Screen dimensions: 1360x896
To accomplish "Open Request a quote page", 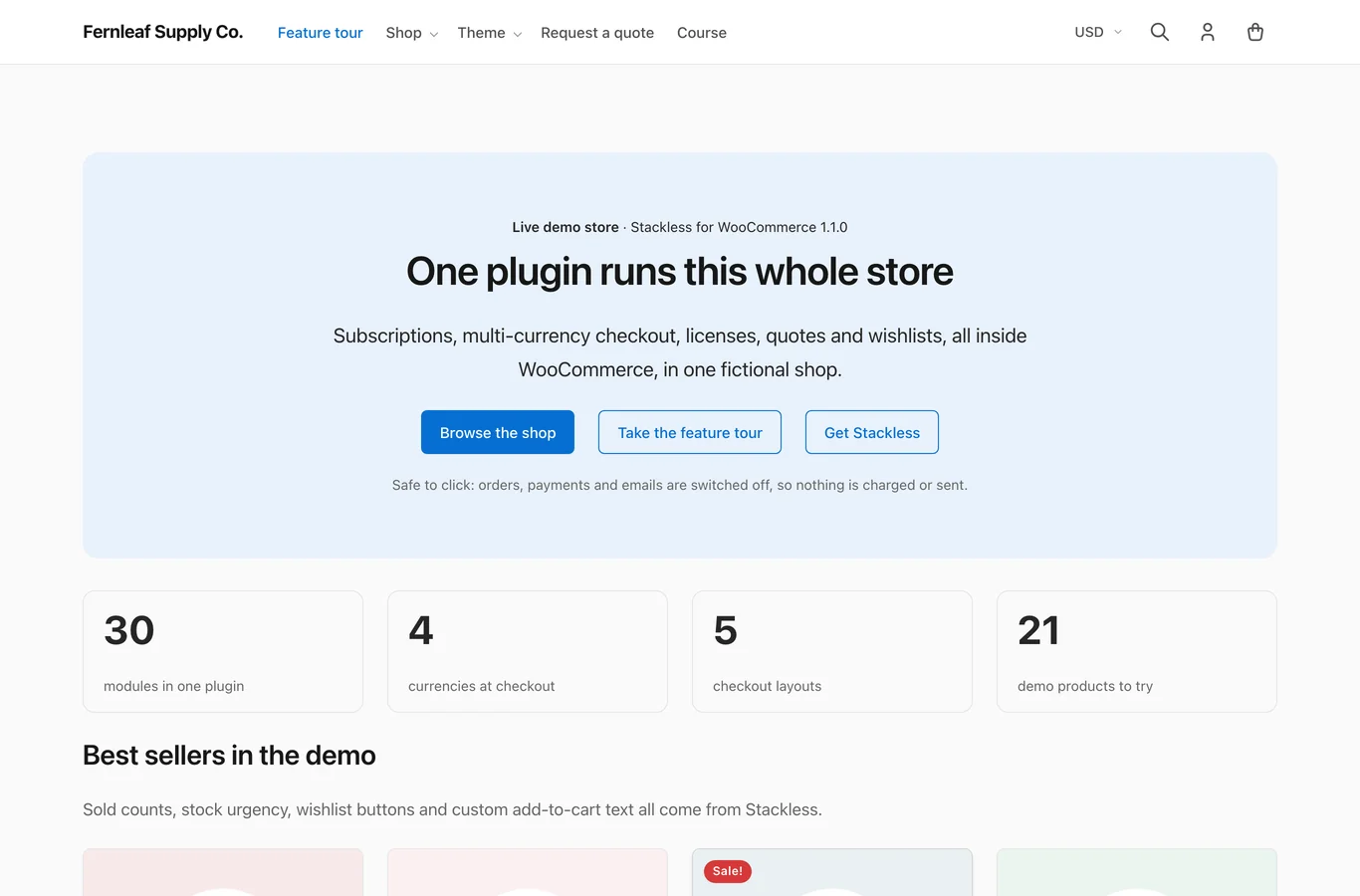I will [x=597, y=33].
